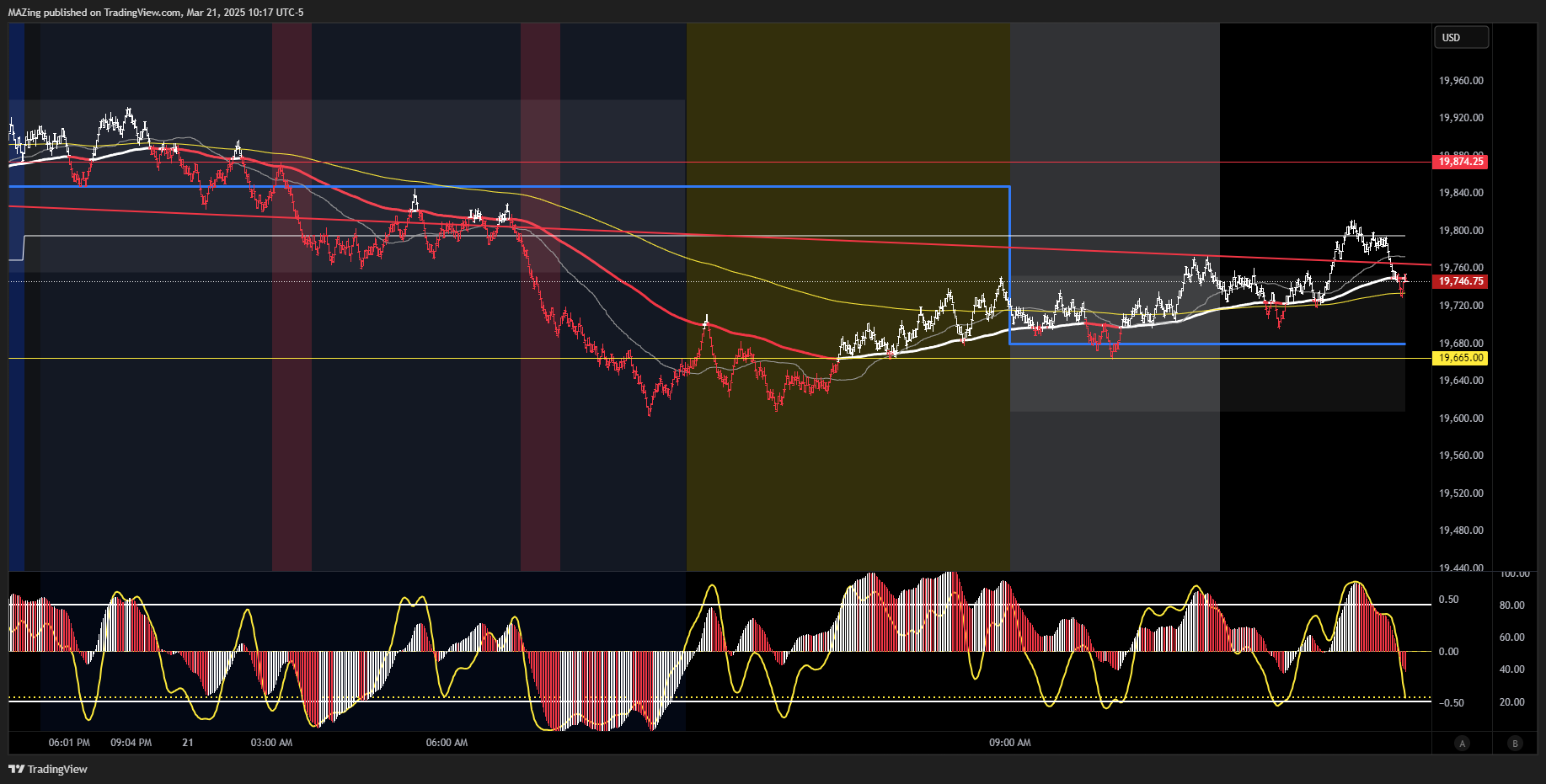Click the 19,640.00 price axis label
The width and height of the screenshot is (1546, 784).
point(1461,381)
